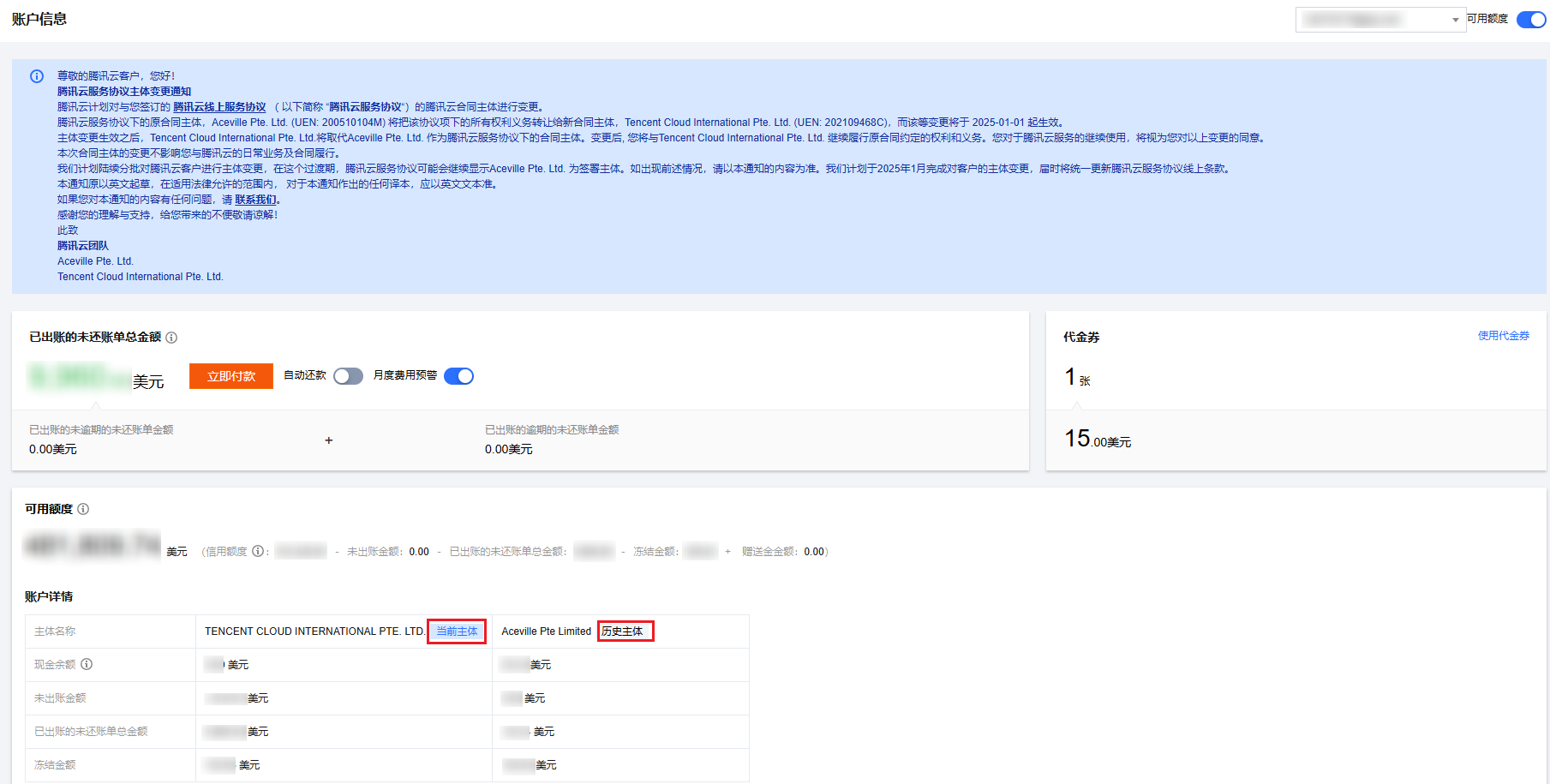Image resolution: width=1550 pixels, height=784 pixels.
Task: Click the 已出账的未逾期的未还账单金额 label
Action: click(101, 430)
